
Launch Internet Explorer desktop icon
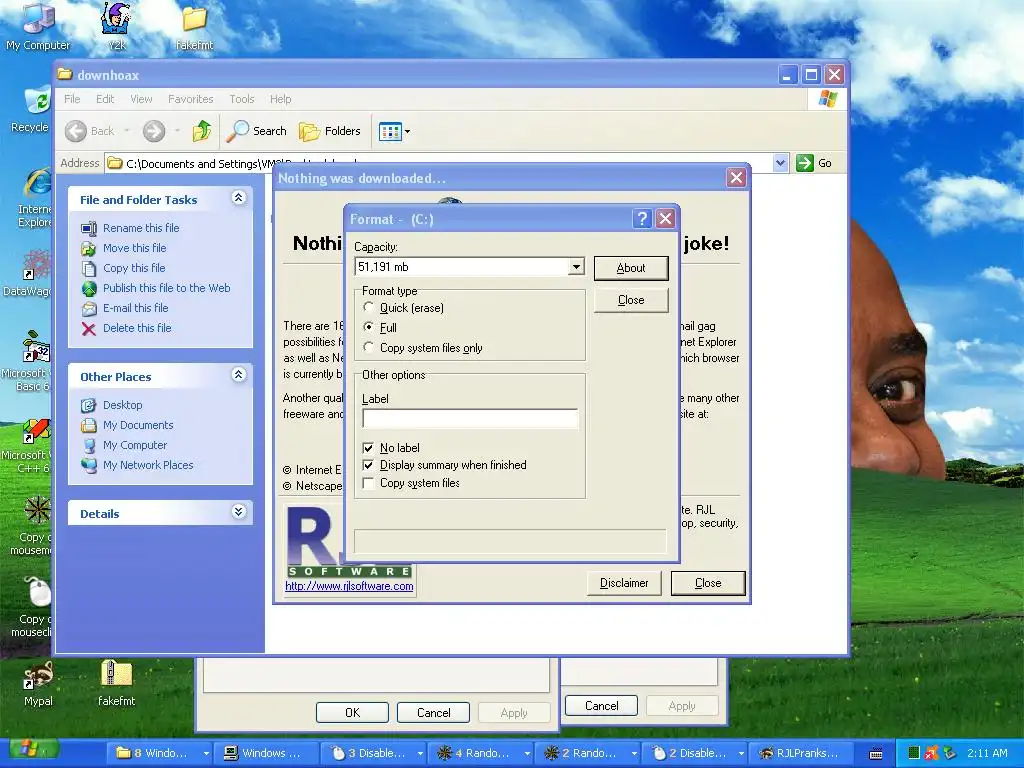point(34,197)
